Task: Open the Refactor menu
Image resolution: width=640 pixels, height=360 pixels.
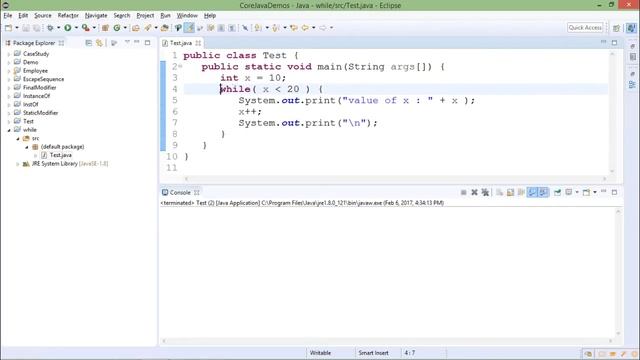Action: (x=68, y=16)
